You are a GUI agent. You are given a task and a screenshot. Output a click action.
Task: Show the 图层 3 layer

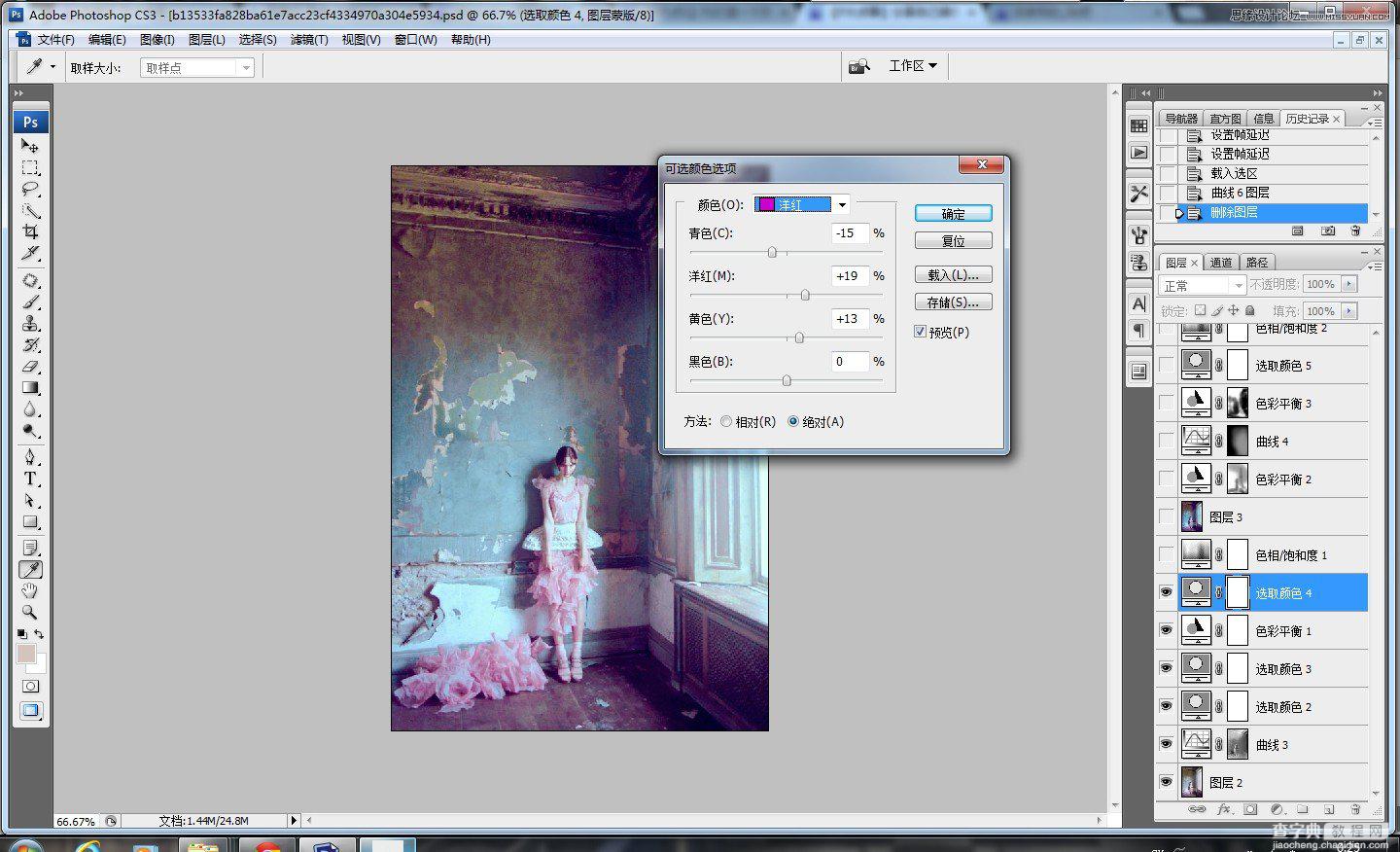[1167, 516]
